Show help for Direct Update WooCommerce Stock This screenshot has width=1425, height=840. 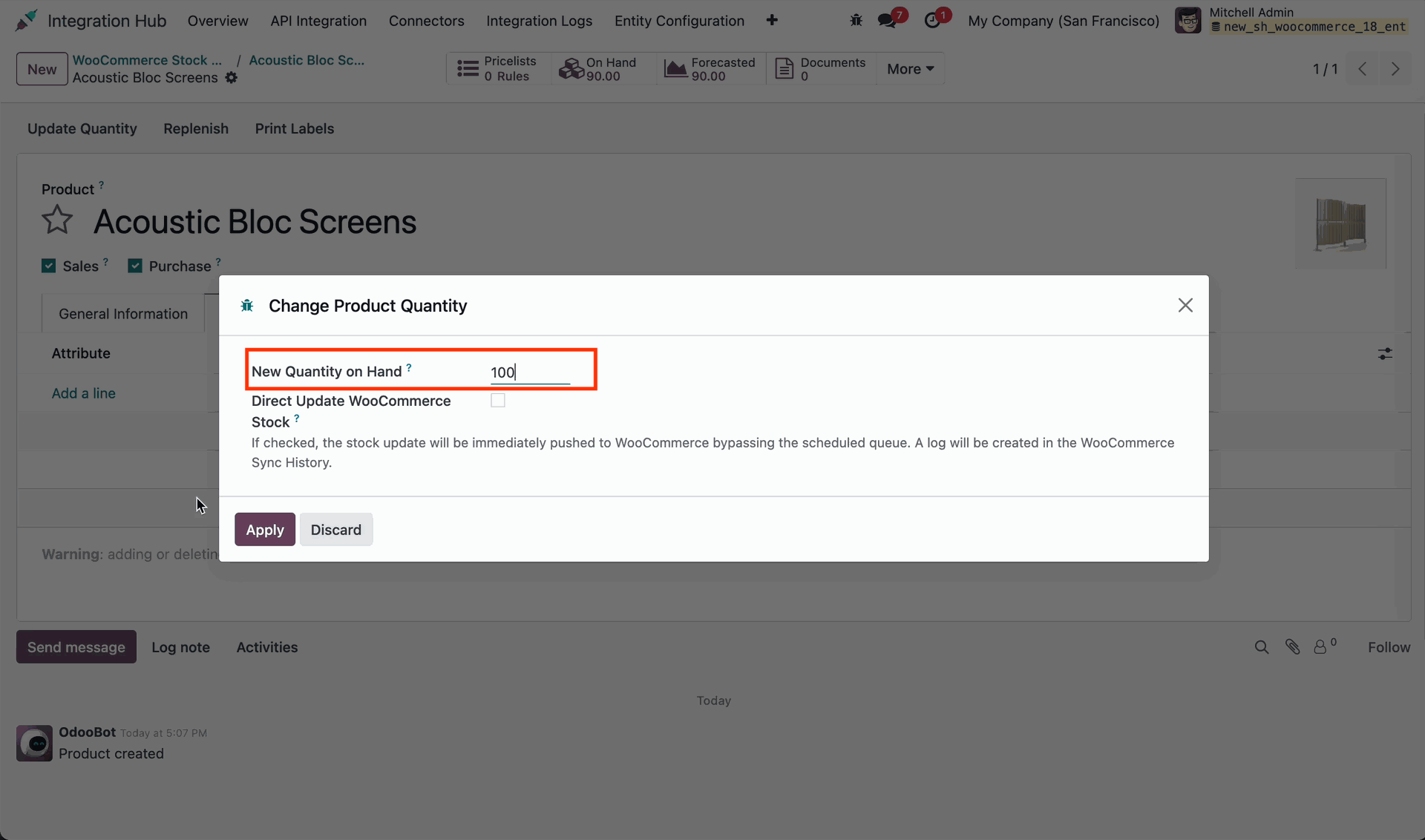[x=297, y=419]
